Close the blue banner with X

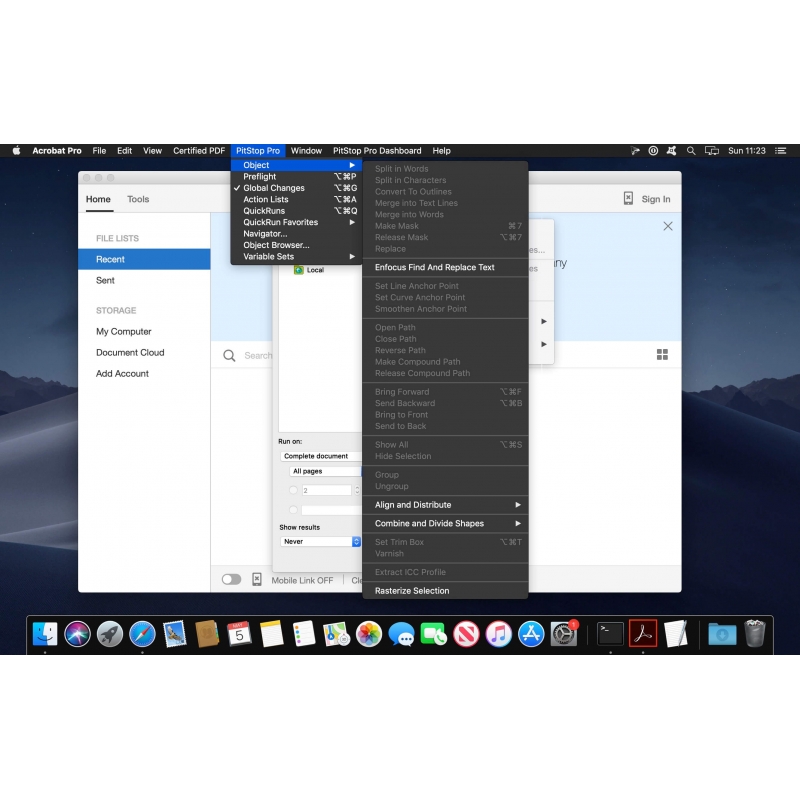[x=668, y=227]
